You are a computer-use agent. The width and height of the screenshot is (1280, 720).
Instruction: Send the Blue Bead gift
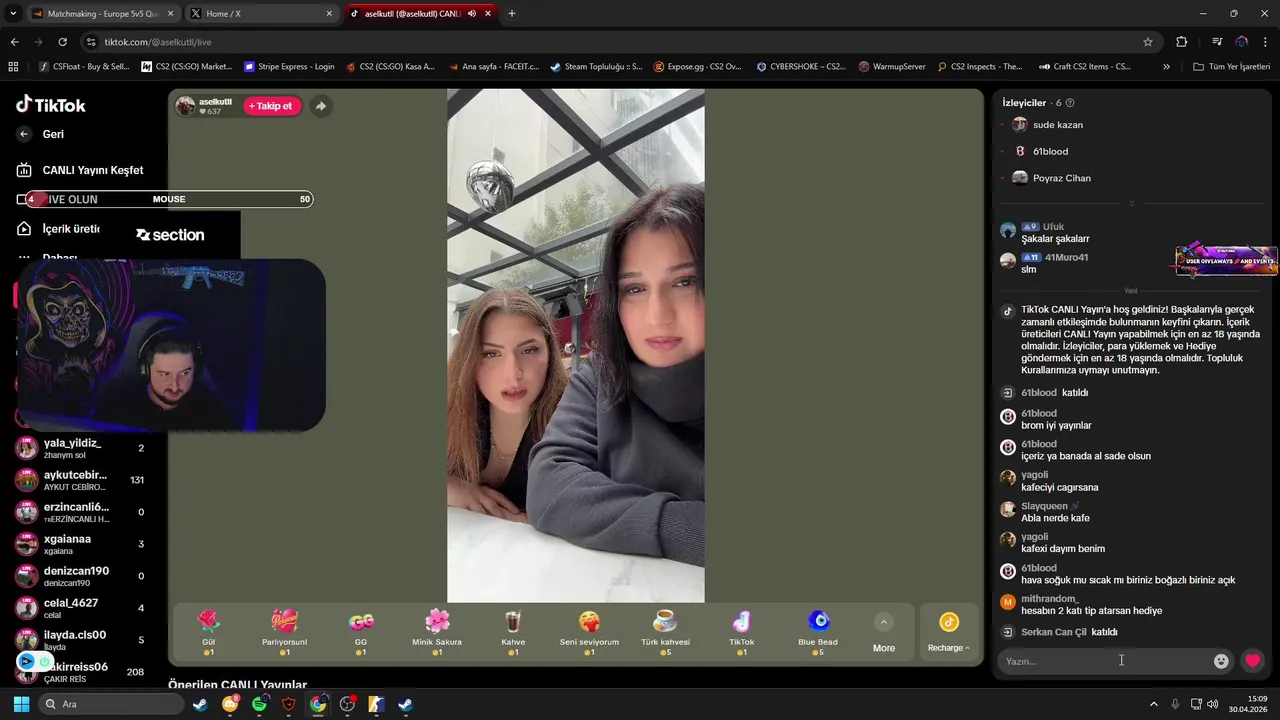click(818, 633)
